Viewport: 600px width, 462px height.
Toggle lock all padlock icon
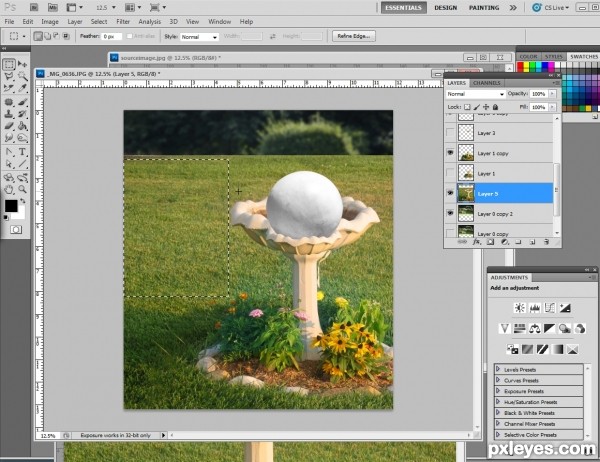(x=496, y=107)
